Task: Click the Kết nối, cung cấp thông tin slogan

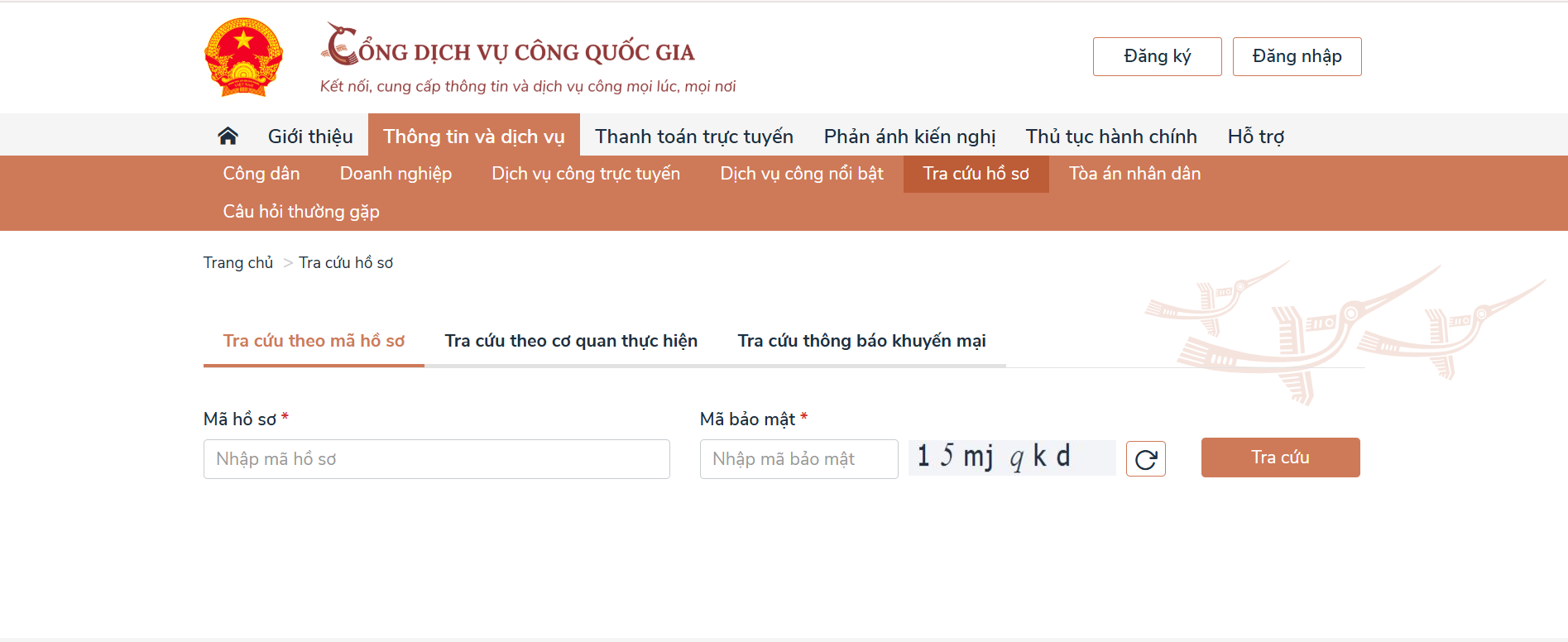Action: point(528,87)
